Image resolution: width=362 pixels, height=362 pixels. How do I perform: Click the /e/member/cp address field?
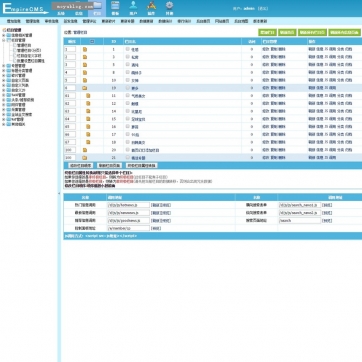(128, 228)
